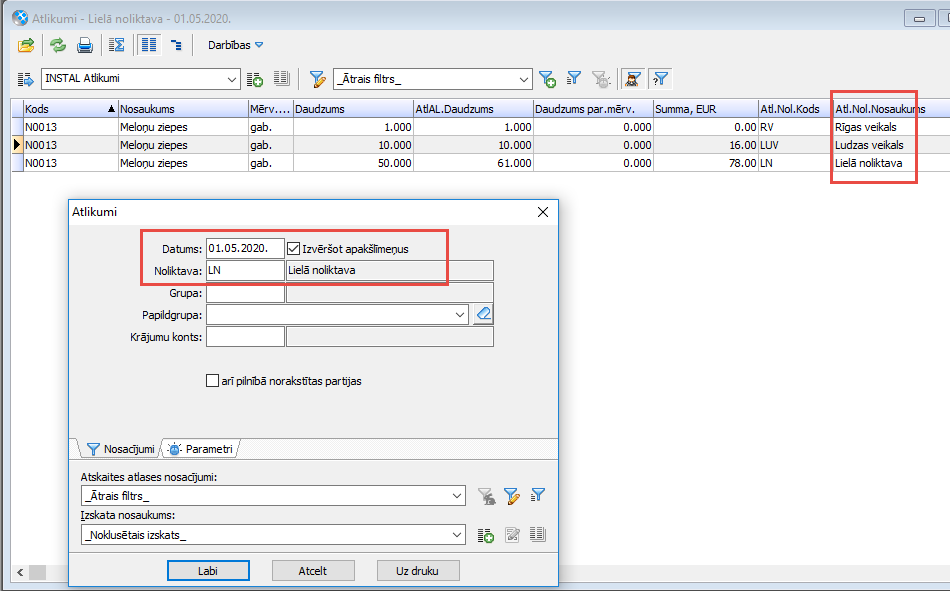This screenshot has height=591, width=950.
Task: Uncheck the Izvēršot apakšlīmeņus checkbox
Action: point(294,248)
